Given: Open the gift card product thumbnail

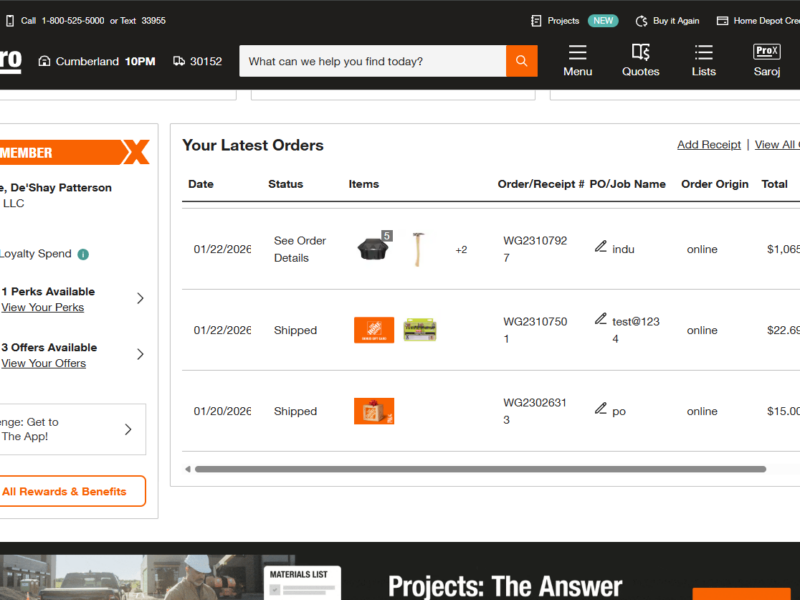Looking at the screenshot, I should coord(374,330).
